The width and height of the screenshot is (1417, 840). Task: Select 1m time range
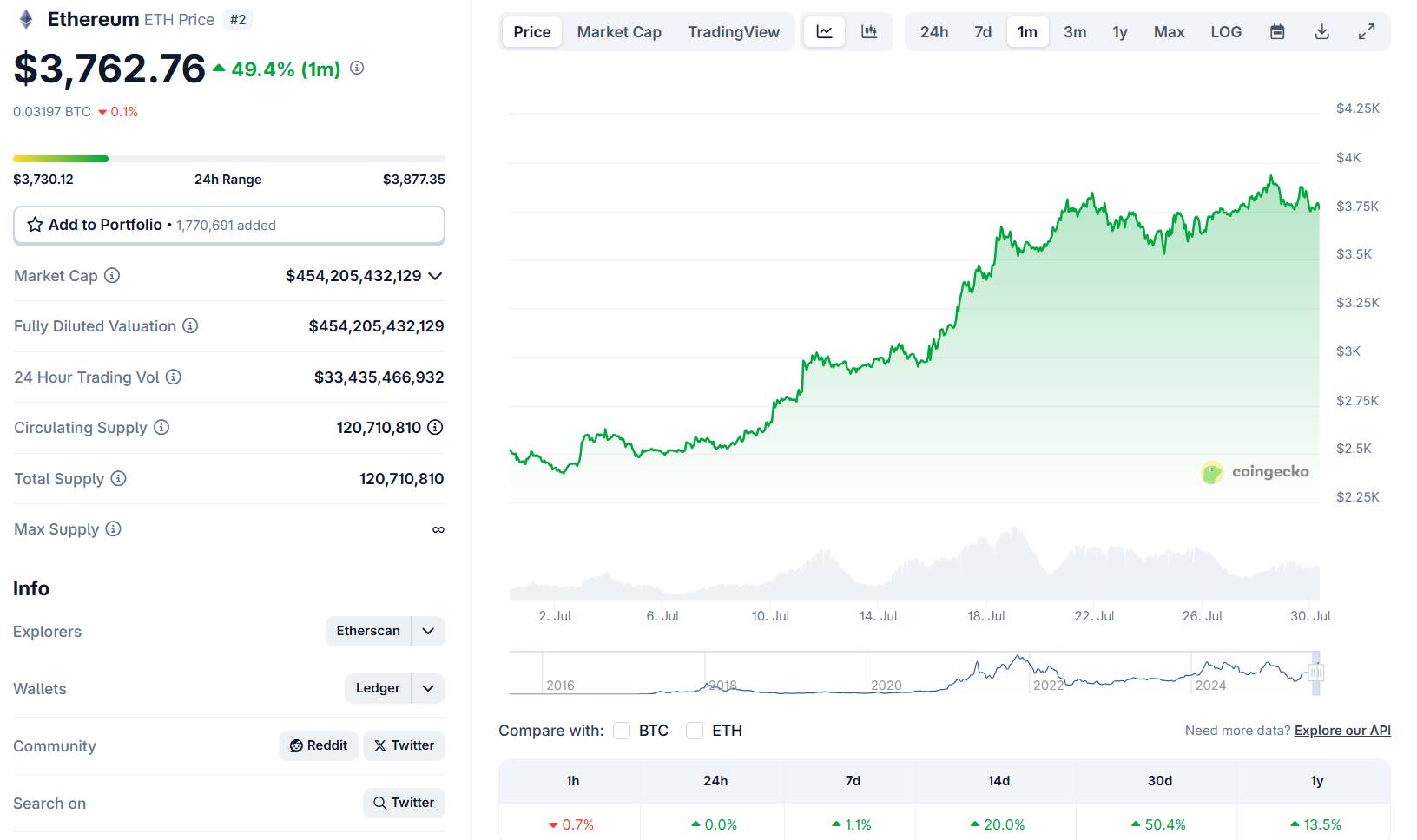click(x=1028, y=32)
